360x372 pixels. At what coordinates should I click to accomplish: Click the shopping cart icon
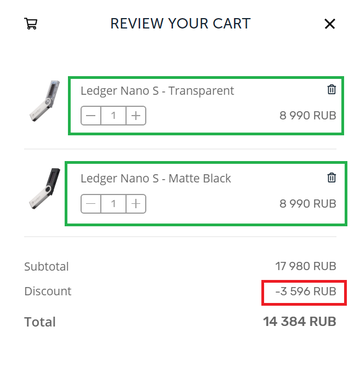click(31, 24)
